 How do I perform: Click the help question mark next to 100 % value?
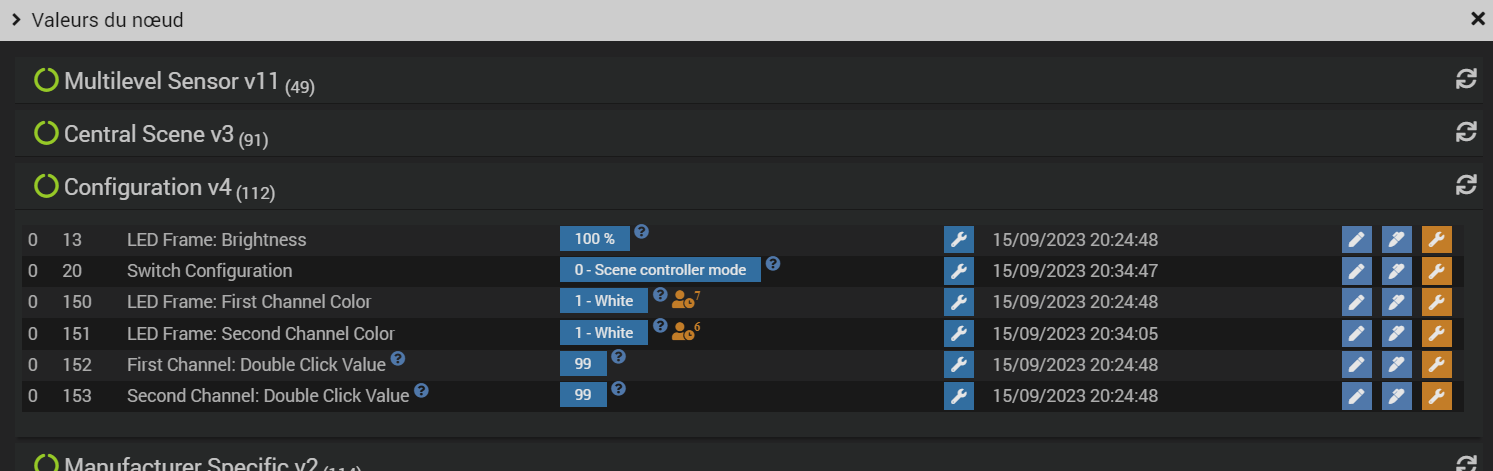[642, 232]
